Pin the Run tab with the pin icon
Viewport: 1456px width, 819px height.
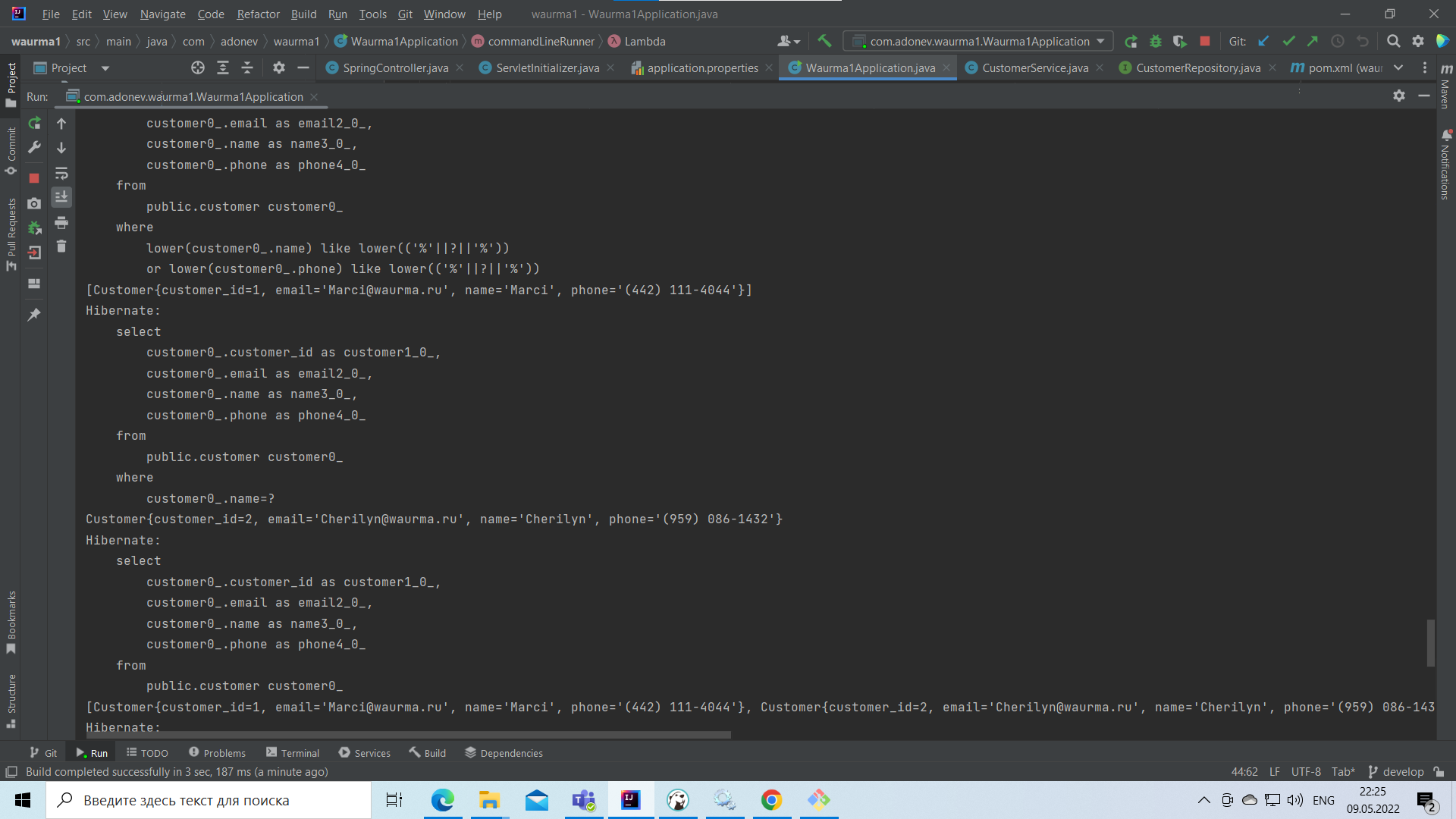34,314
